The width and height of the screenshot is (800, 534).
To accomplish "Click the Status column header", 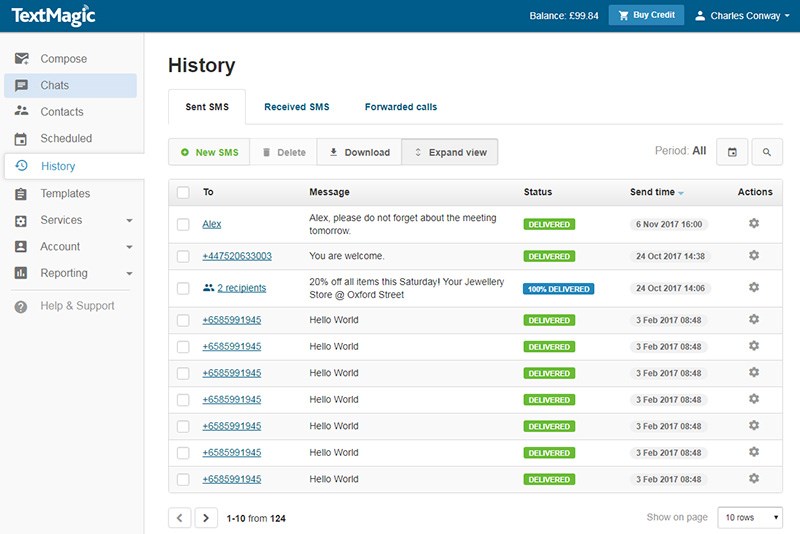I will tap(538, 192).
